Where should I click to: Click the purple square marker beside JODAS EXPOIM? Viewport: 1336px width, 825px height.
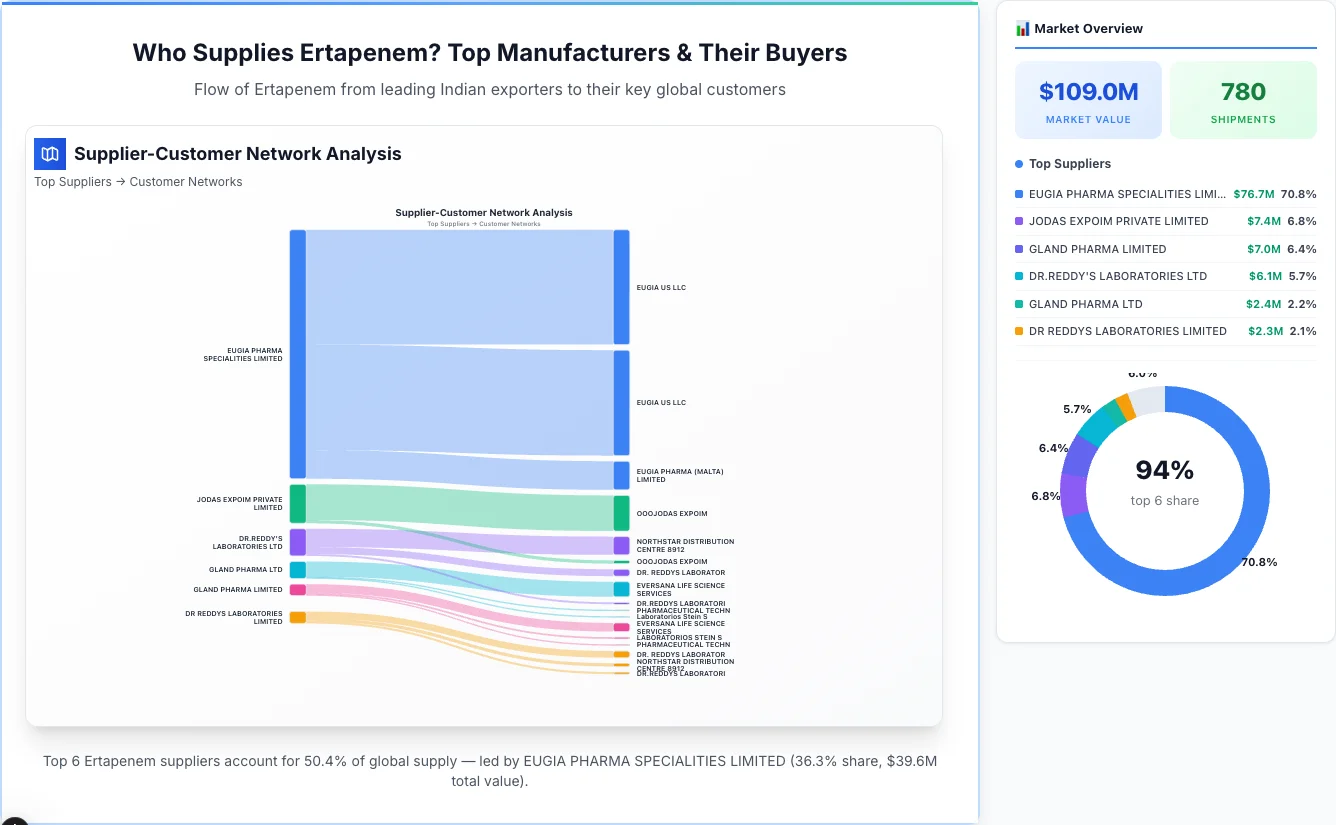(1019, 221)
